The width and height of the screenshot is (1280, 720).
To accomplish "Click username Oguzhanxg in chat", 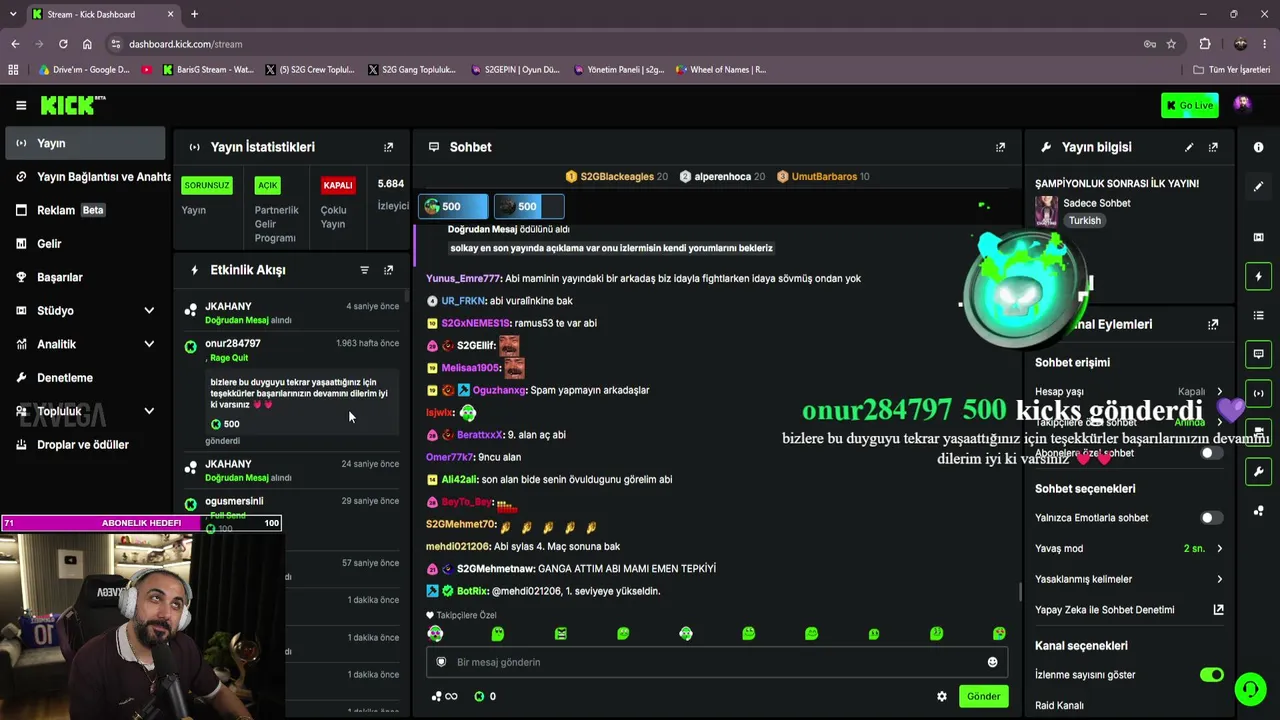I will [x=498, y=390].
